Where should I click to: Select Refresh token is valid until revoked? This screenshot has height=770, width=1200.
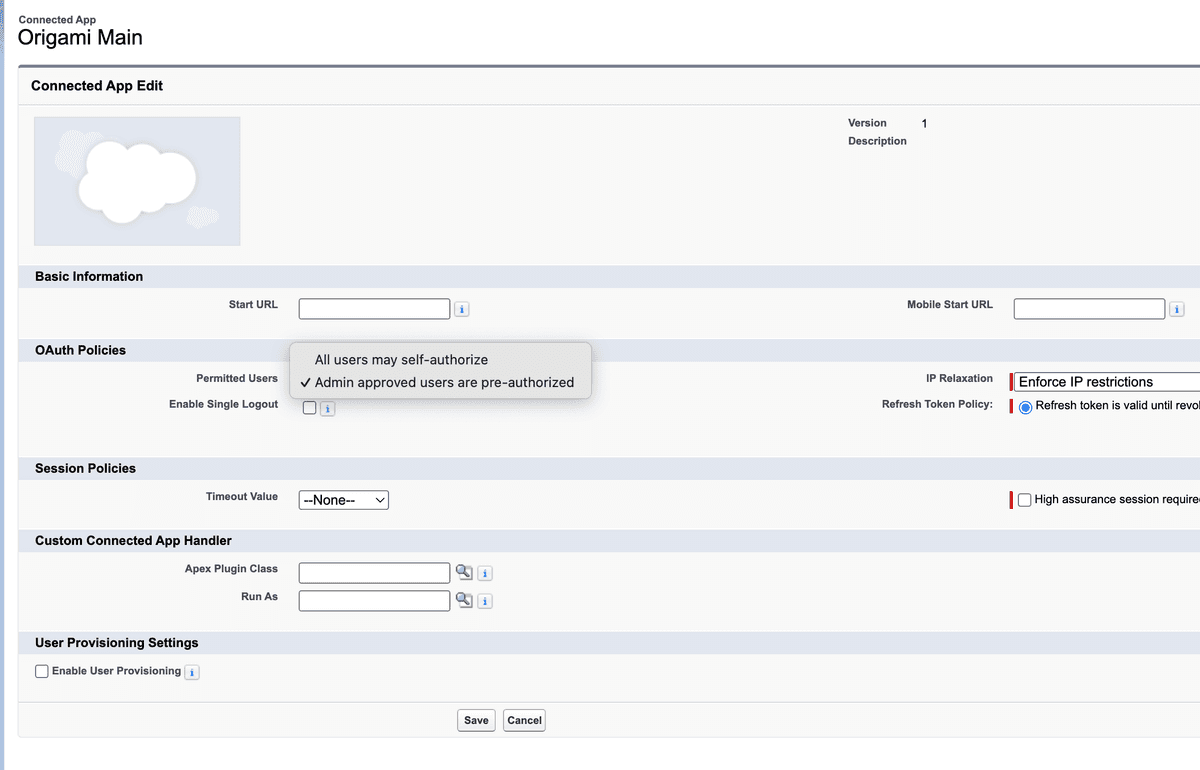click(x=1025, y=407)
